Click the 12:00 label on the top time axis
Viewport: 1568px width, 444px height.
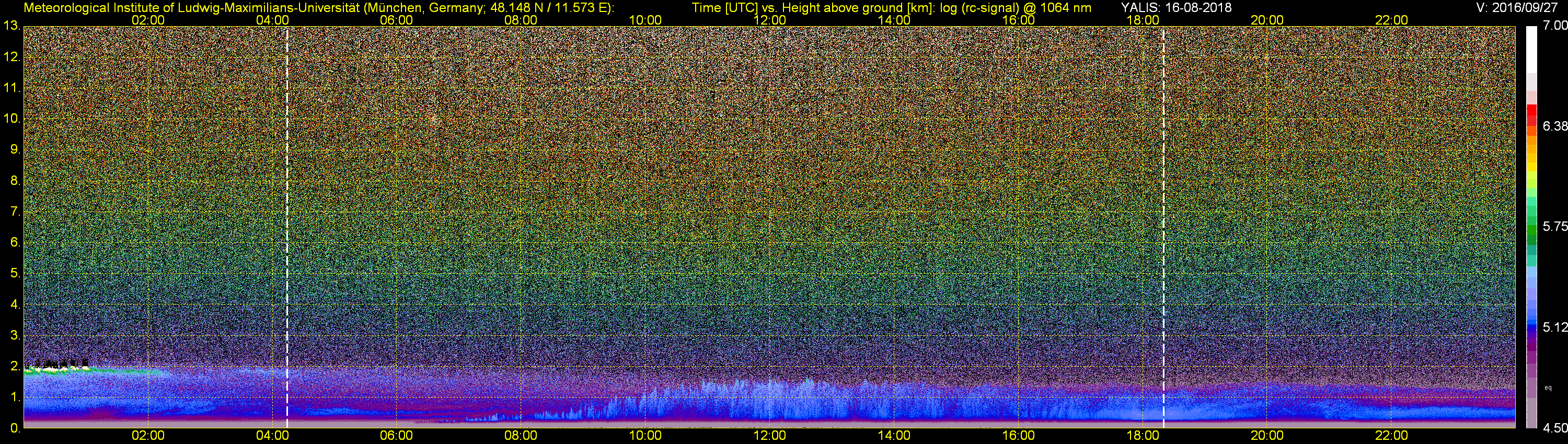[769, 20]
